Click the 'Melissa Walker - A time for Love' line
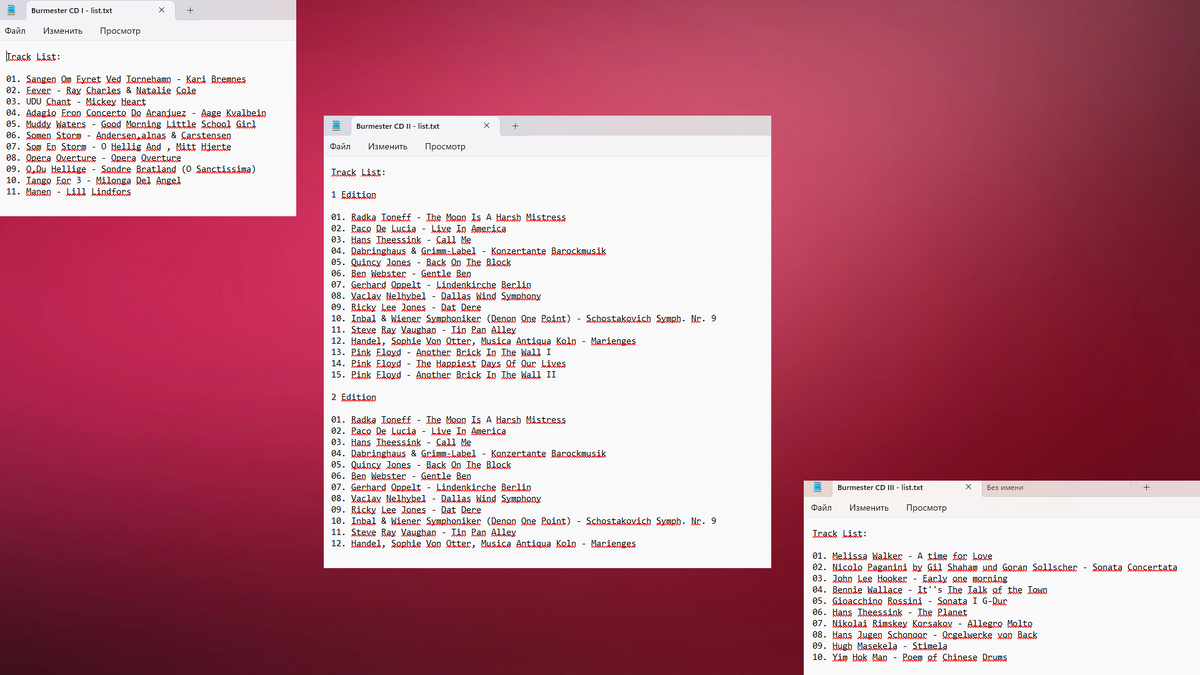 [x=902, y=556]
